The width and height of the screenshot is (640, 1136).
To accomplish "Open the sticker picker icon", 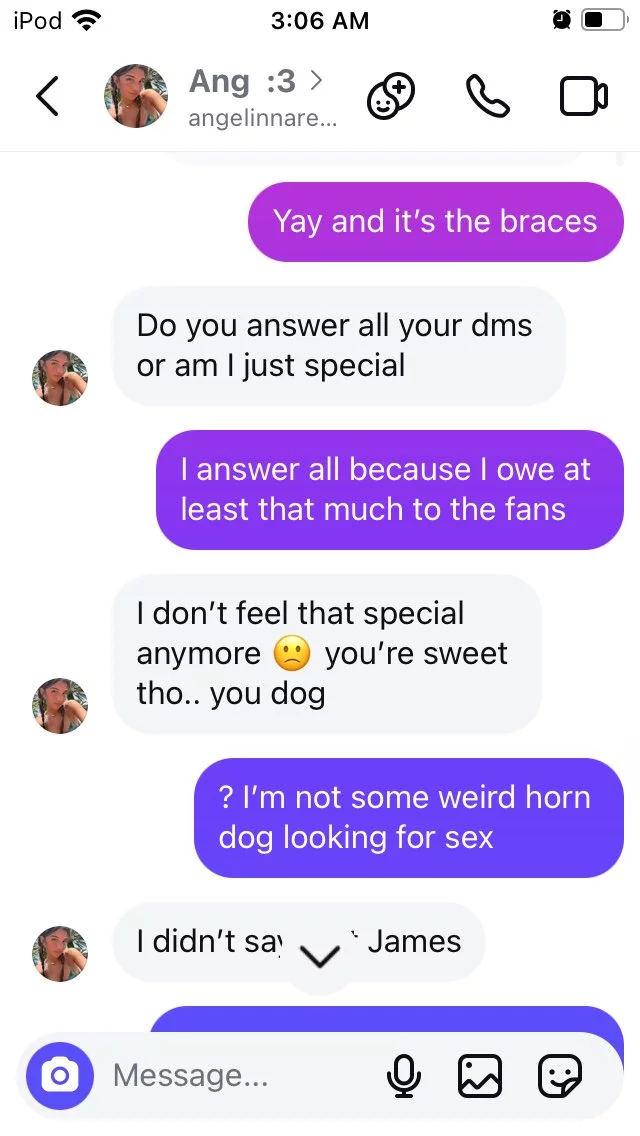I will point(560,1076).
